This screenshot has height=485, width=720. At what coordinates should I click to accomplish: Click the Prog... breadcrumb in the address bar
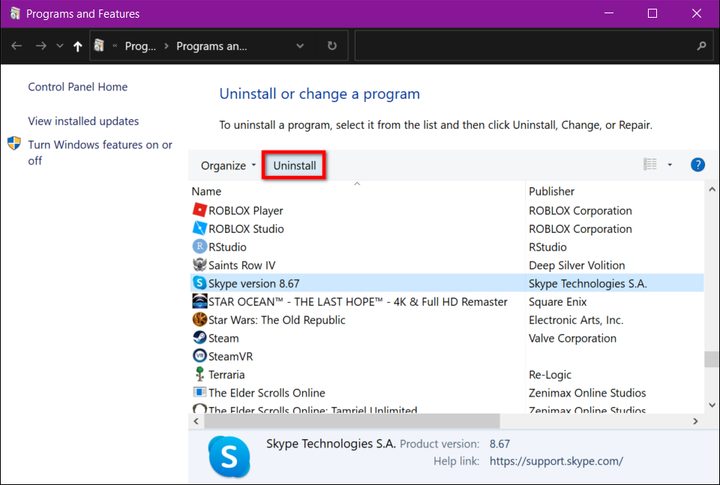click(x=140, y=46)
